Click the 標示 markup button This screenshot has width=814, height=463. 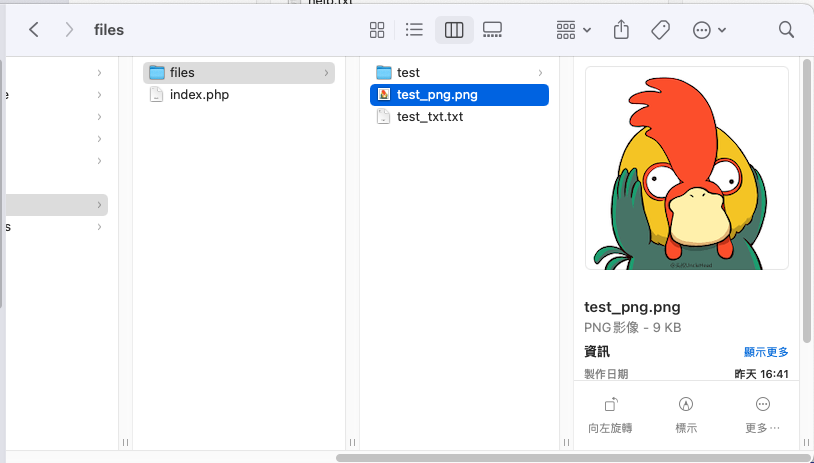point(686,416)
